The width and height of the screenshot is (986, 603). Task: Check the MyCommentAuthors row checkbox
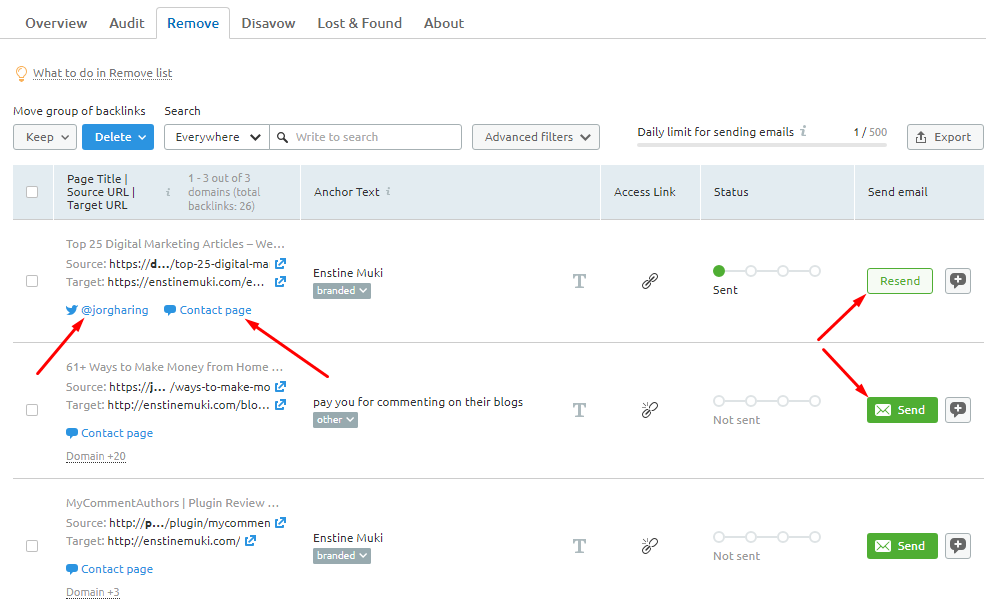tap(32, 546)
